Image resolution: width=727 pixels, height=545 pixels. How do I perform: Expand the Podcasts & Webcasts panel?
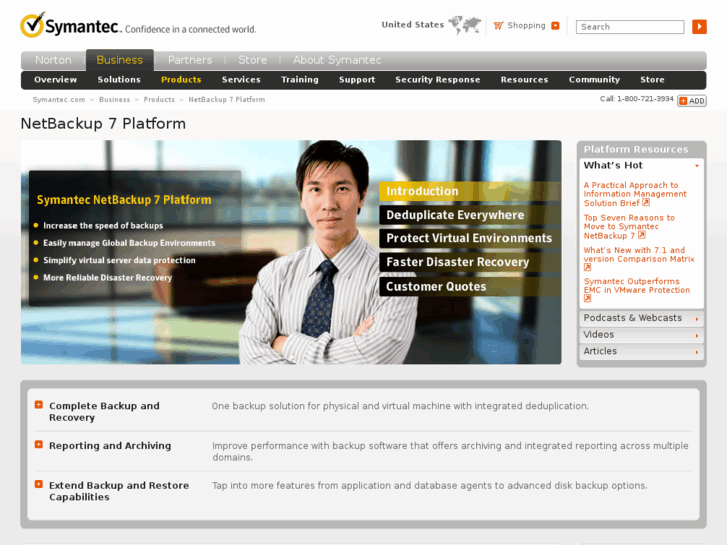[x=641, y=318]
